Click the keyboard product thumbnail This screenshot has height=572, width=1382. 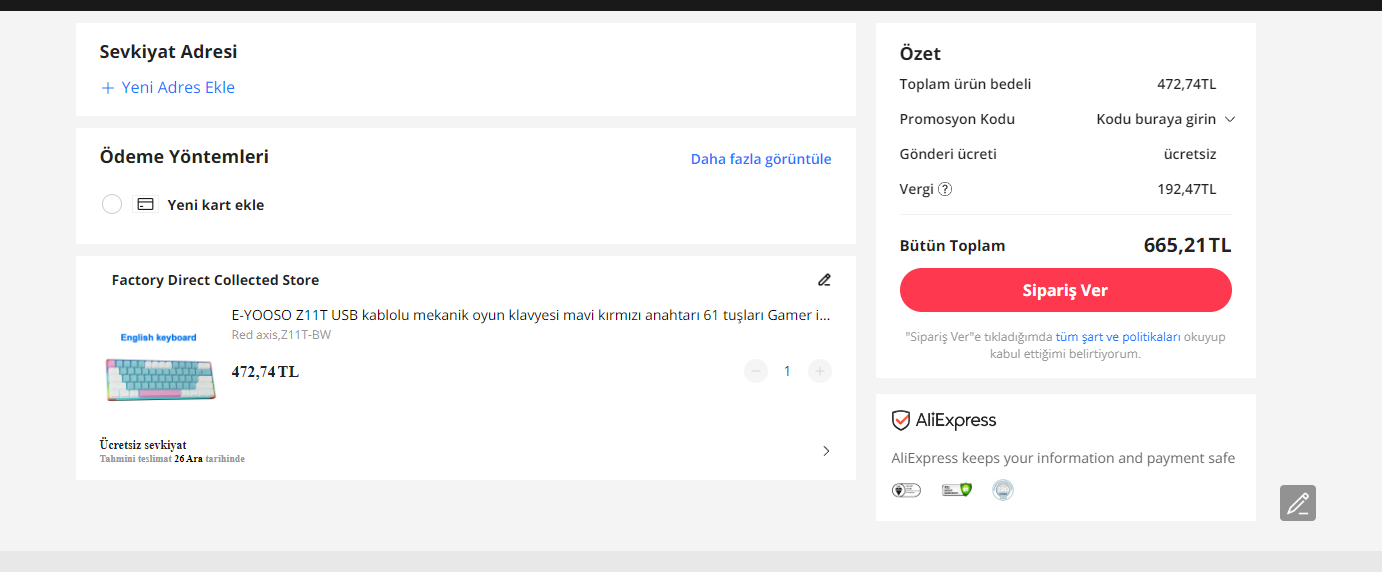coord(160,367)
